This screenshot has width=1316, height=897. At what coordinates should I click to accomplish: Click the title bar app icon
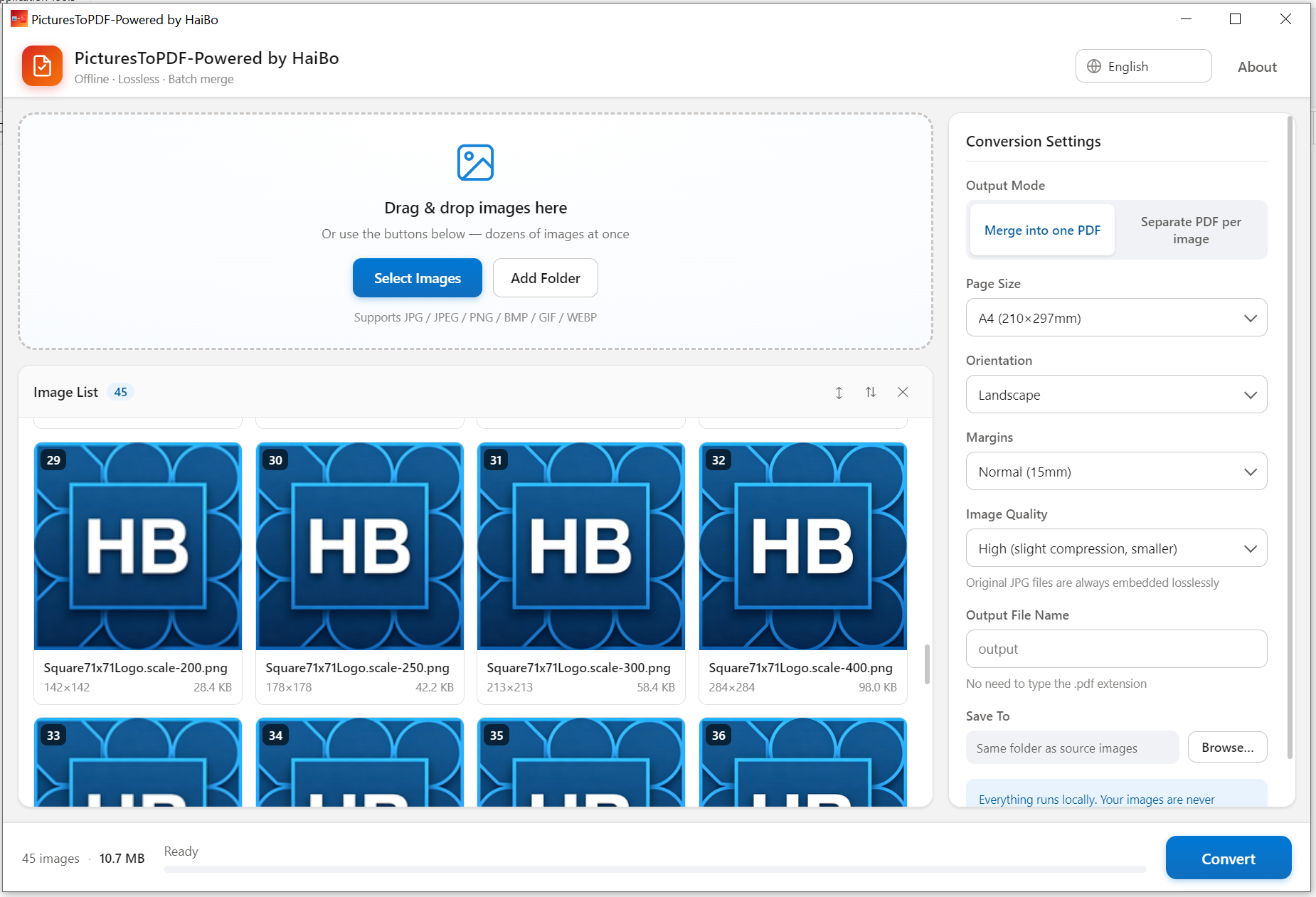coord(18,19)
